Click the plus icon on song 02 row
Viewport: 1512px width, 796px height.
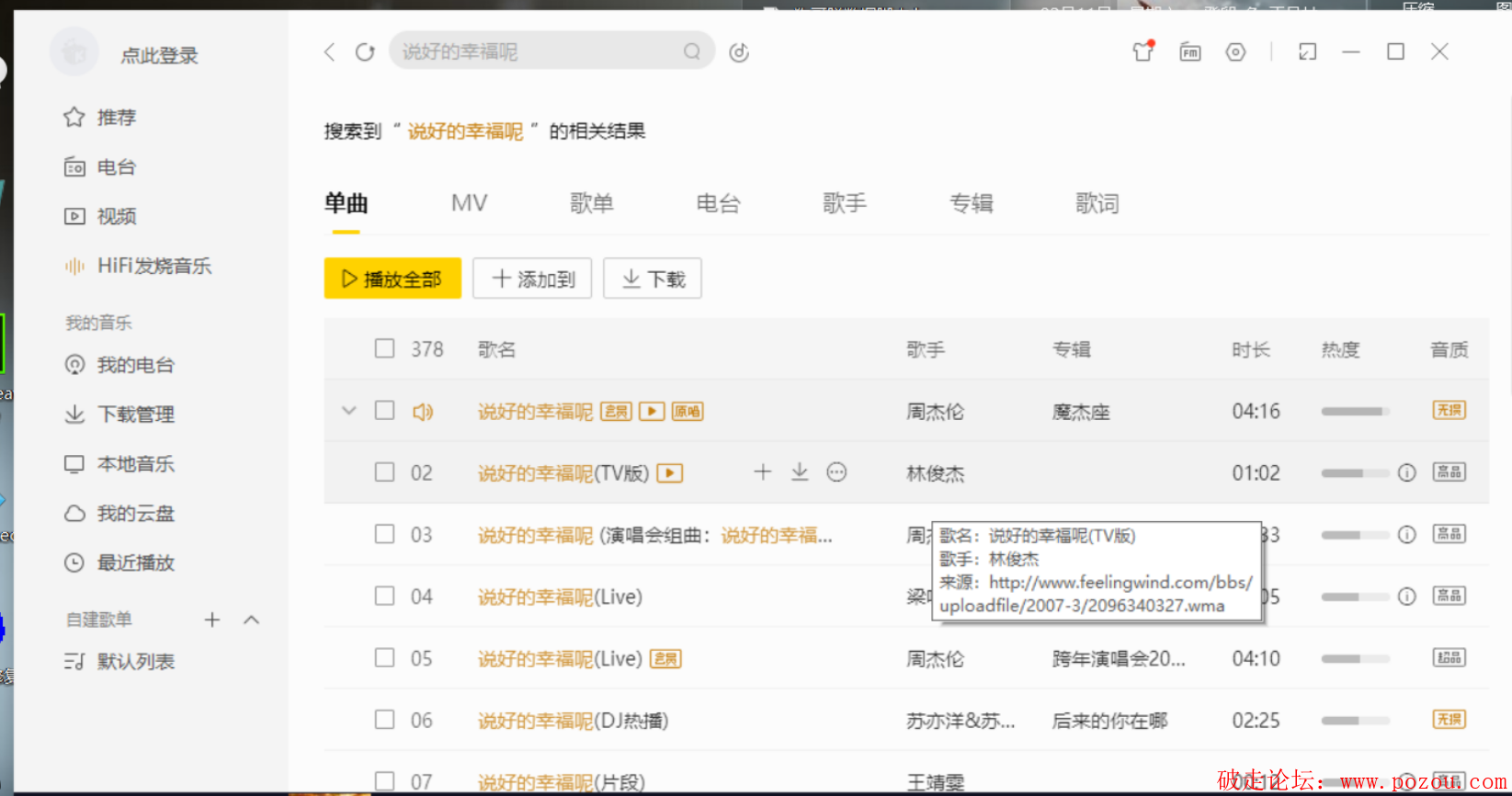pos(762,472)
